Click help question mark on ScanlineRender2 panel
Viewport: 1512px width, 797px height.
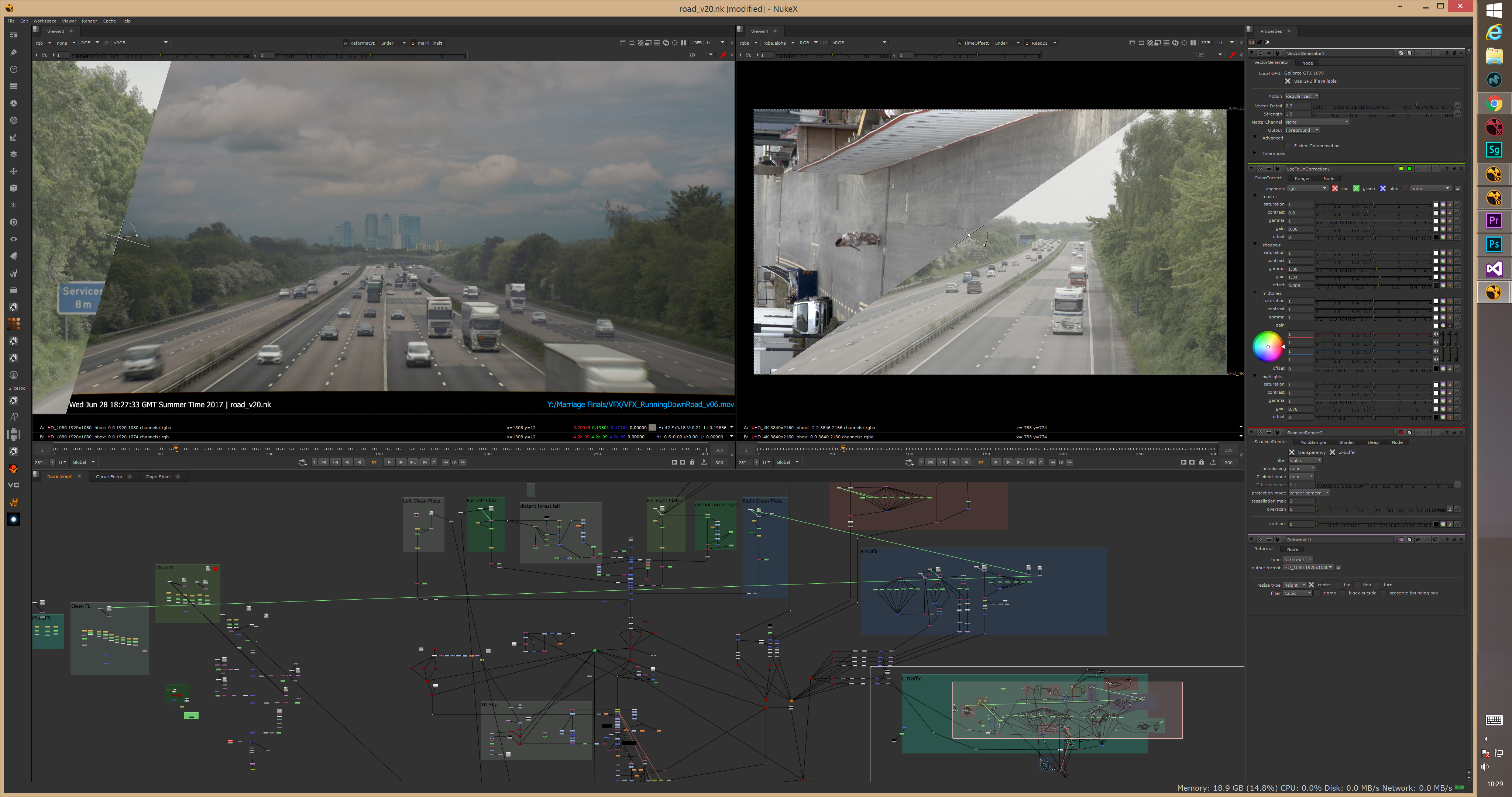click(x=1447, y=432)
